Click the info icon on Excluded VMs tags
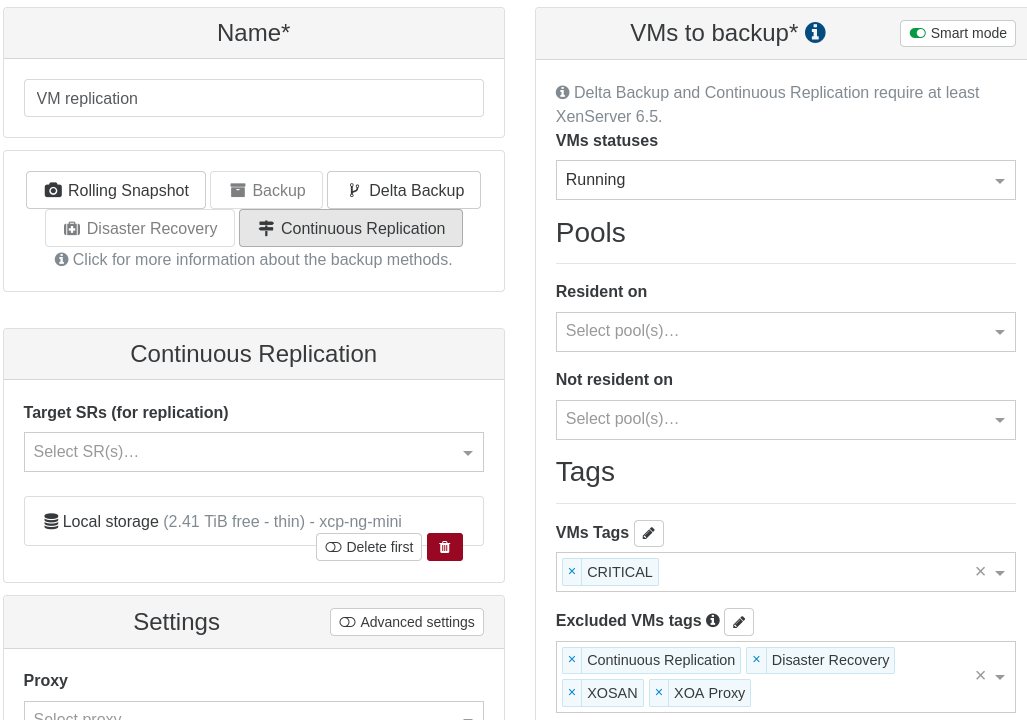This screenshot has height=720, width=1027. click(x=712, y=620)
